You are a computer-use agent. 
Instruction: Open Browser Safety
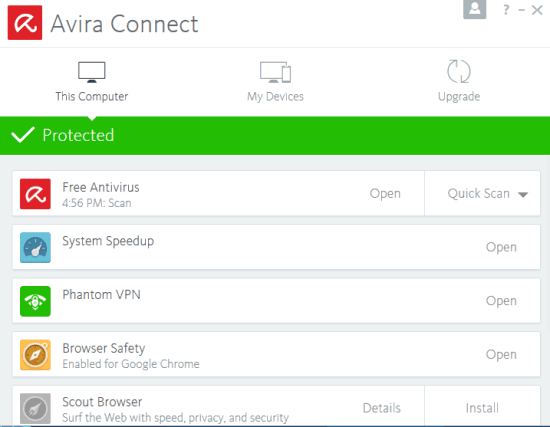point(501,355)
